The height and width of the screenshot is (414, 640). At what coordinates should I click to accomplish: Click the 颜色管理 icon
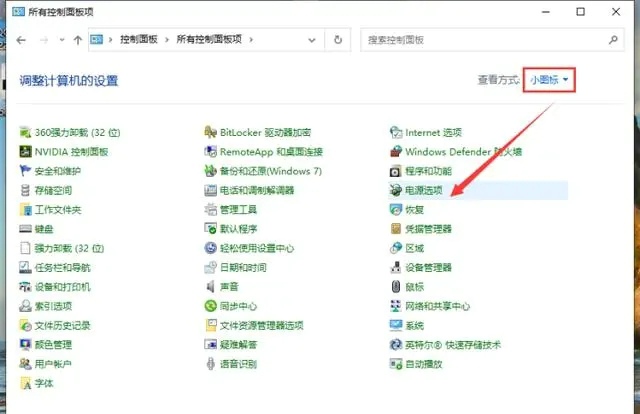click(x=25, y=345)
